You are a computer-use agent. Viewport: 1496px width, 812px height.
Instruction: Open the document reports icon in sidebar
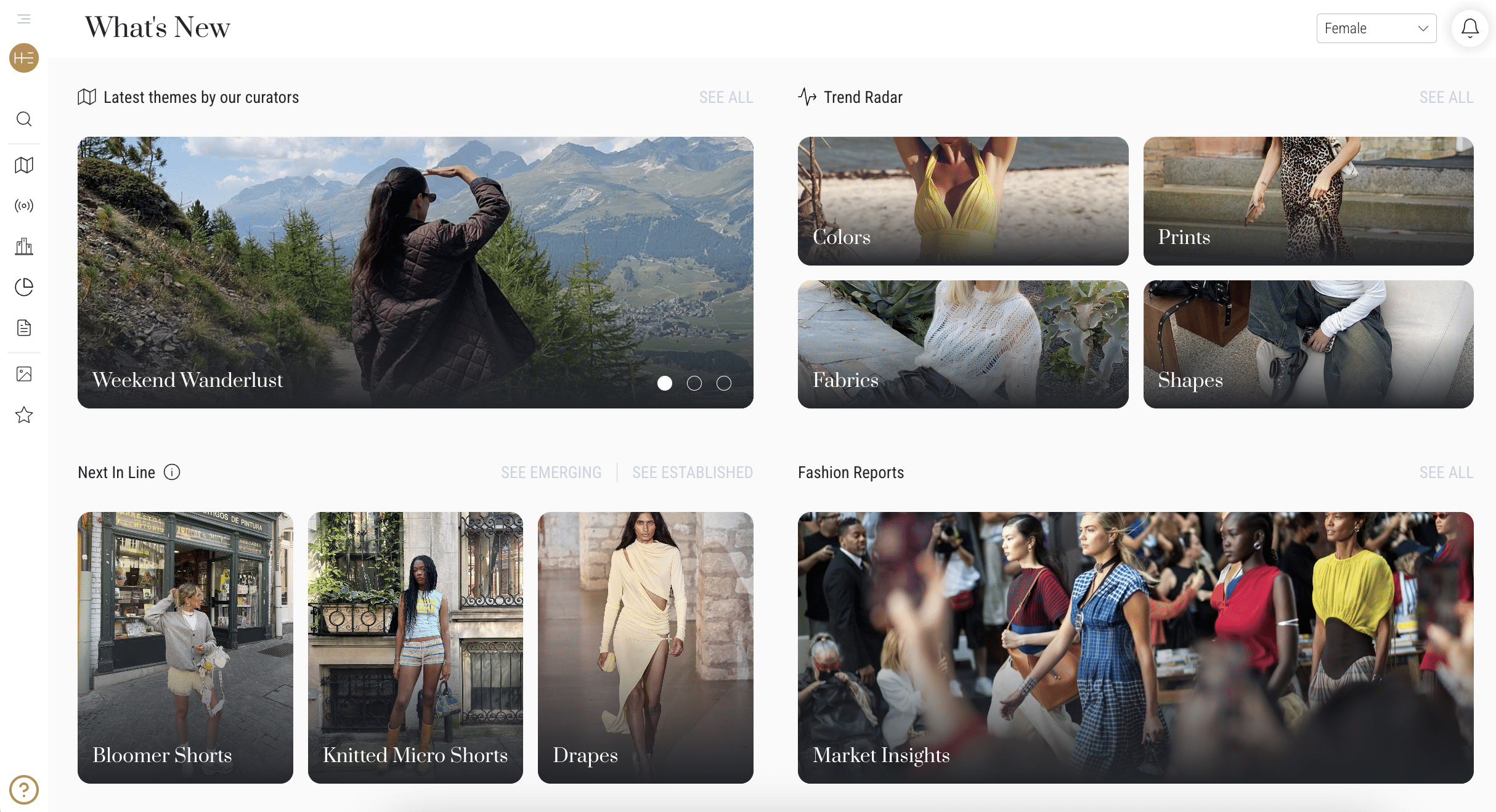pos(24,328)
